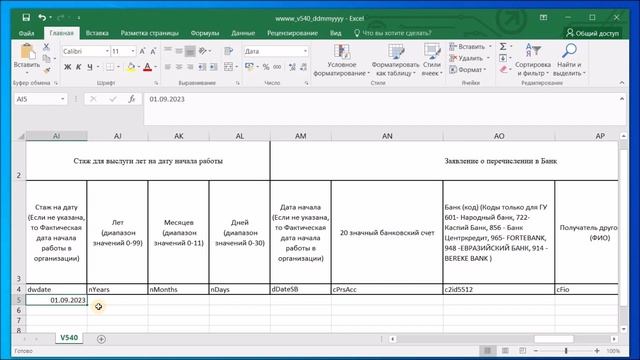Open the cell borders button

click(x=110, y=67)
